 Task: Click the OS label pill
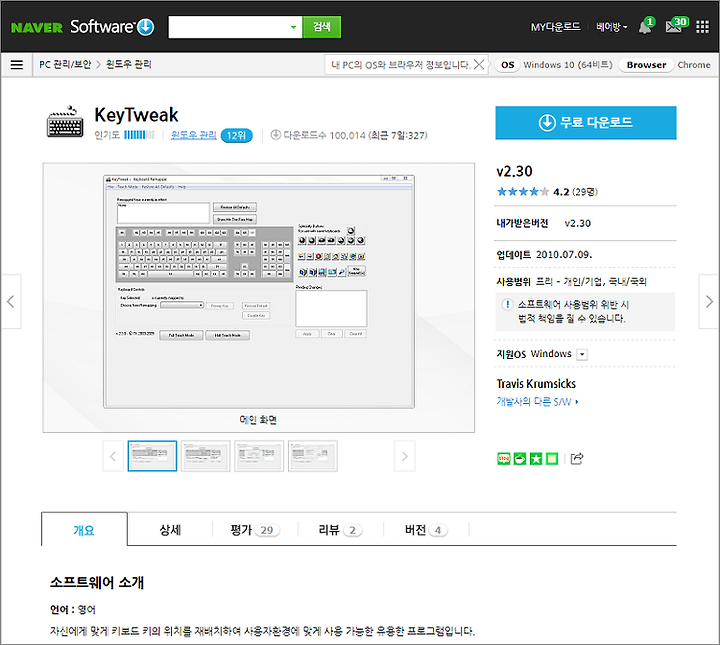pos(507,65)
